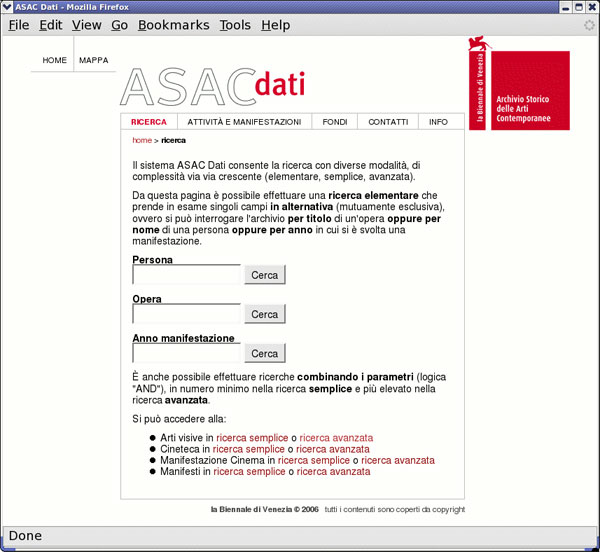Open Arti visive ricerca semplice link
The width and height of the screenshot is (600, 552).
coord(252,438)
